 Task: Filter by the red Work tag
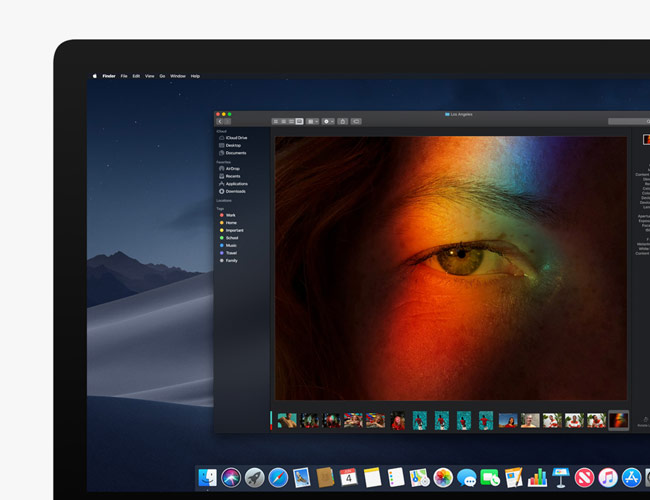click(x=230, y=215)
